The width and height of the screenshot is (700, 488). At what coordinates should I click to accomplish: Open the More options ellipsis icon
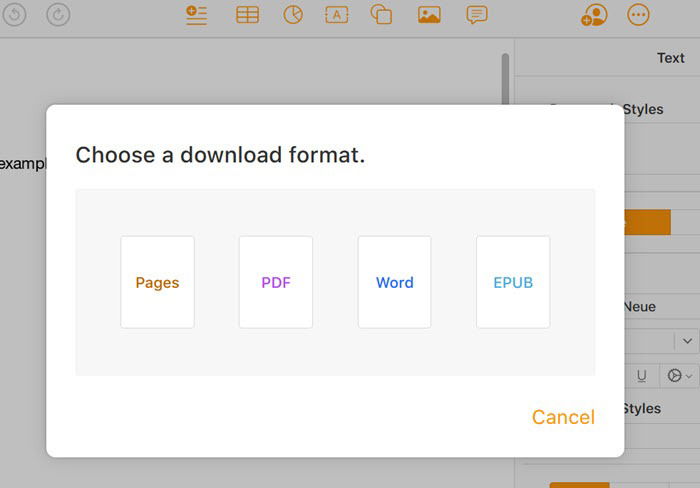pos(638,15)
